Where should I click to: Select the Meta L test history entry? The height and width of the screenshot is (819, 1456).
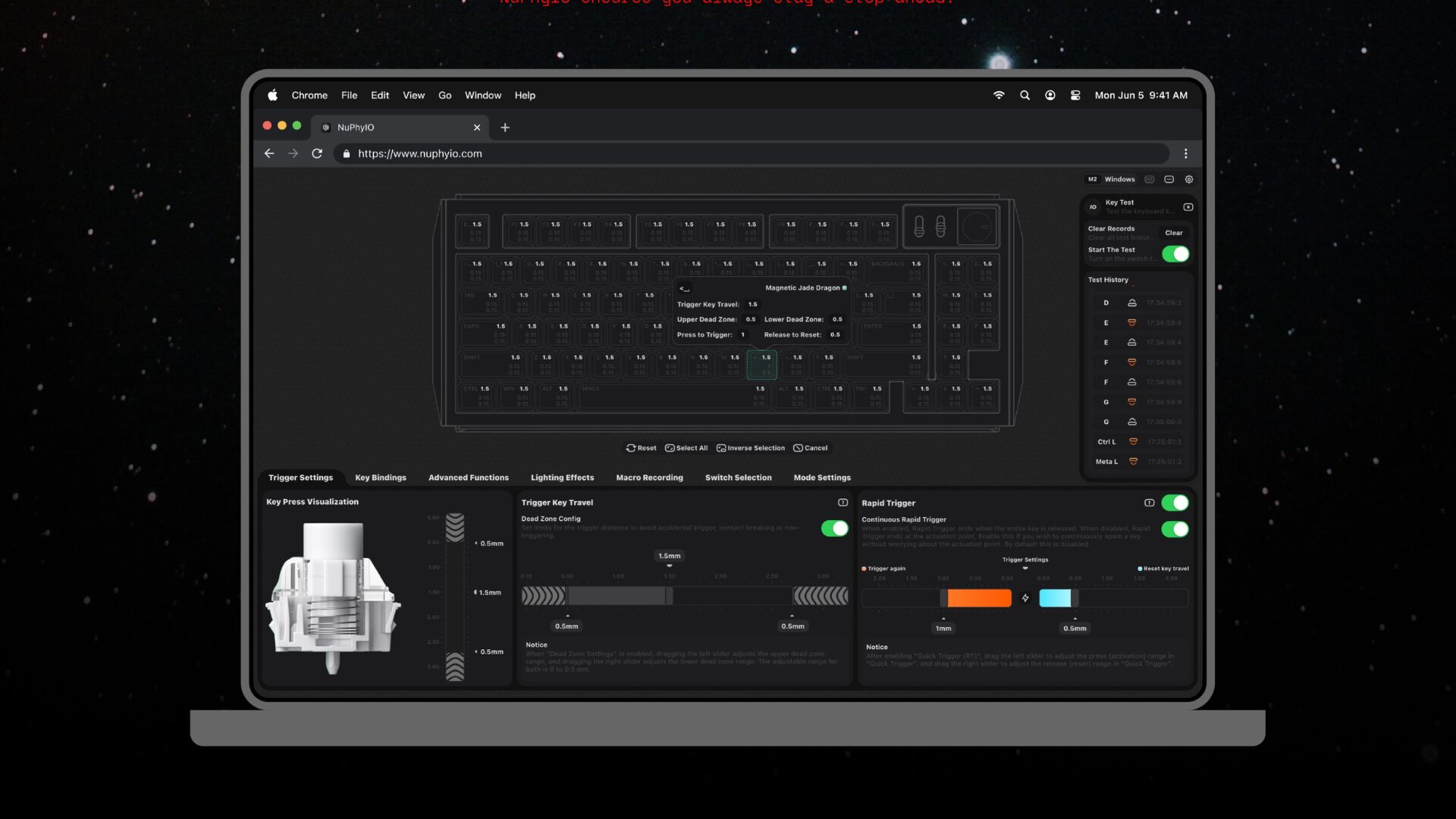(x=1138, y=461)
